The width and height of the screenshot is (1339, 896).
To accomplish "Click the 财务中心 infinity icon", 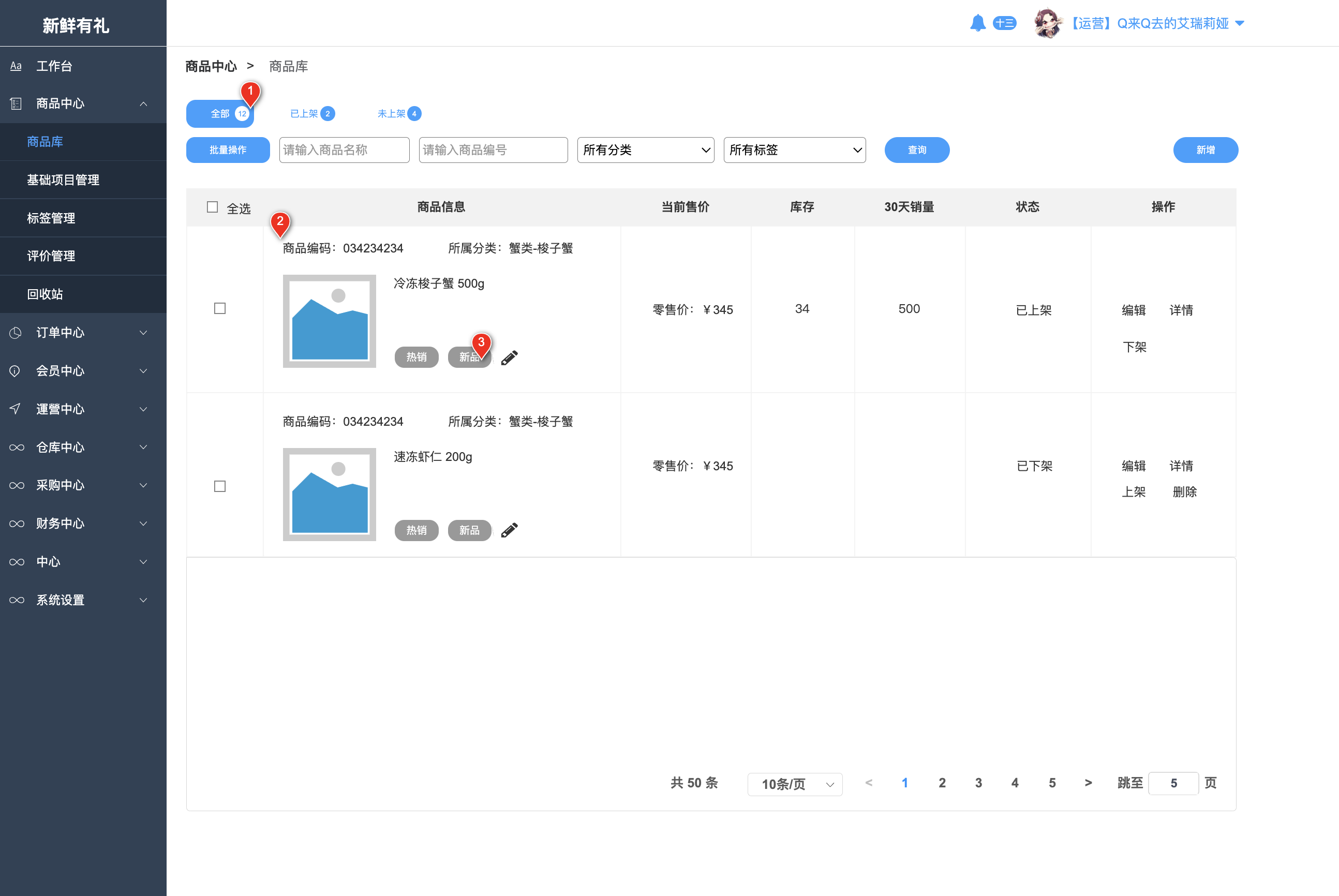I will 17,524.
